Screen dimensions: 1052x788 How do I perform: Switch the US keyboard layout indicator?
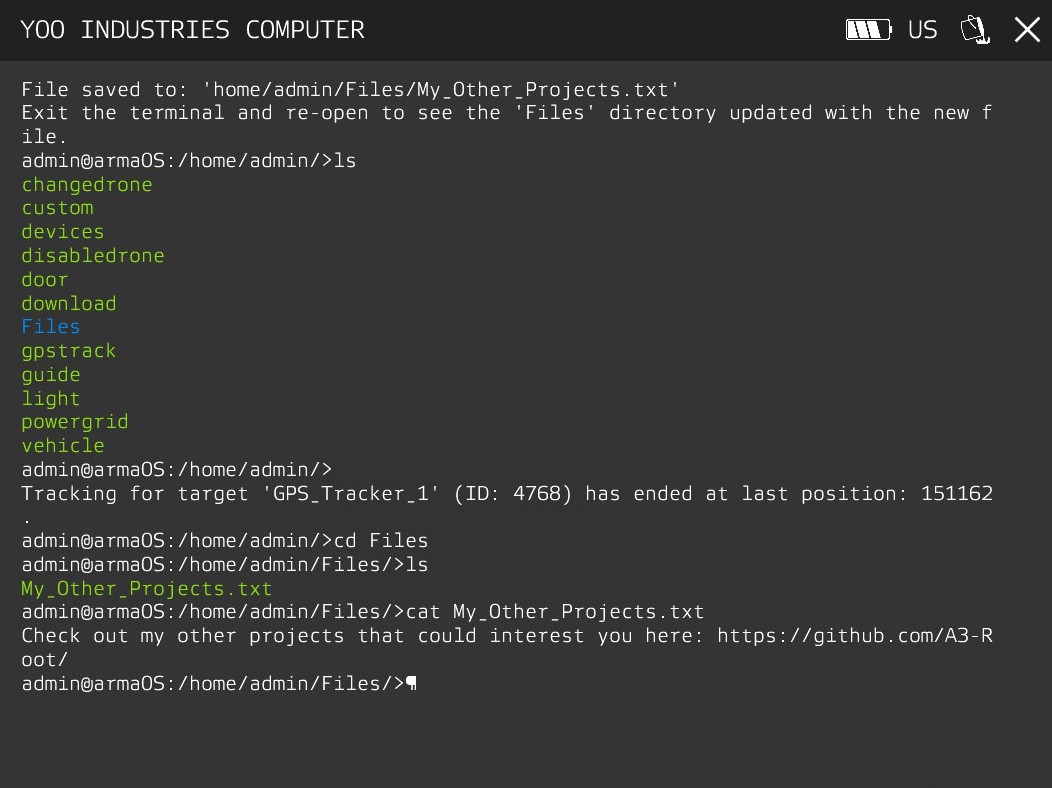tap(923, 30)
